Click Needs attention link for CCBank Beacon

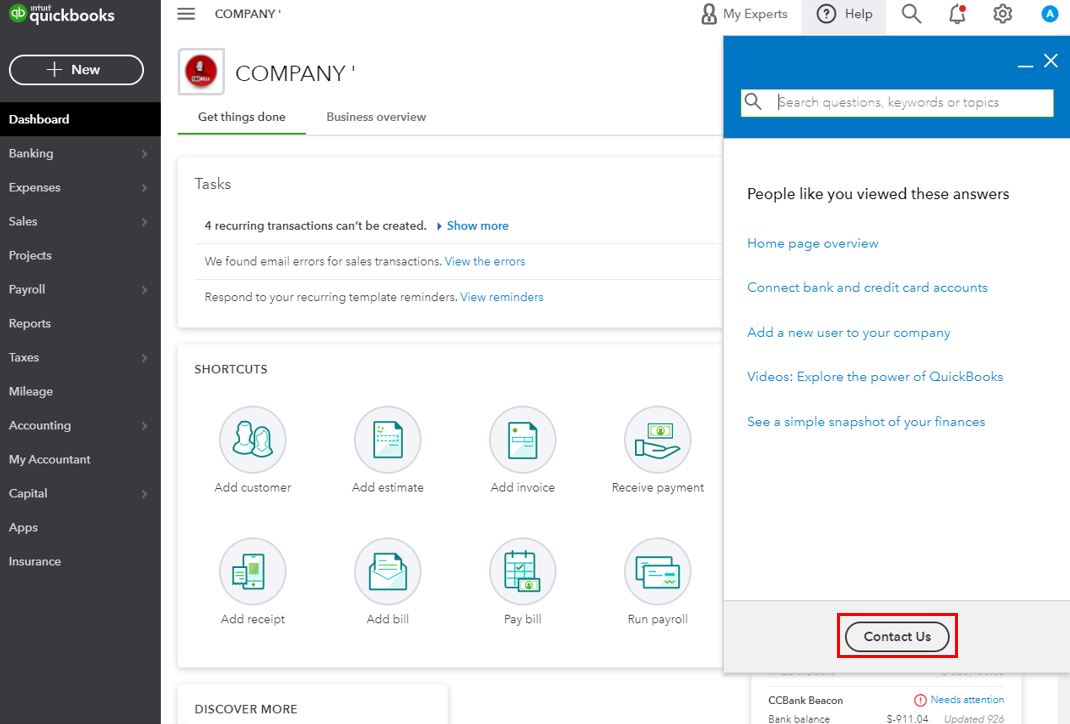pyautogui.click(x=967, y=699)
